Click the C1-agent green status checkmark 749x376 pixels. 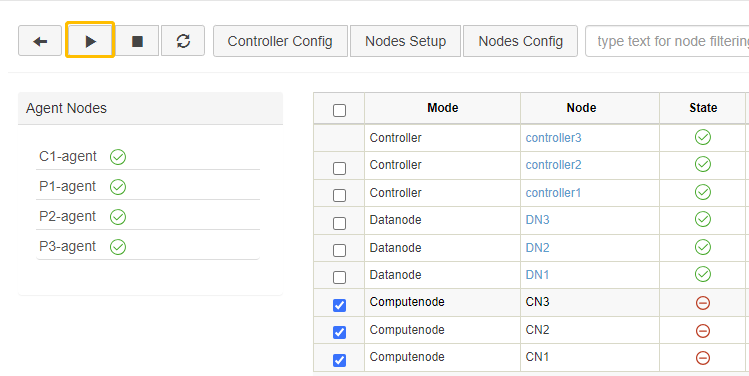(x=118, y=157)
